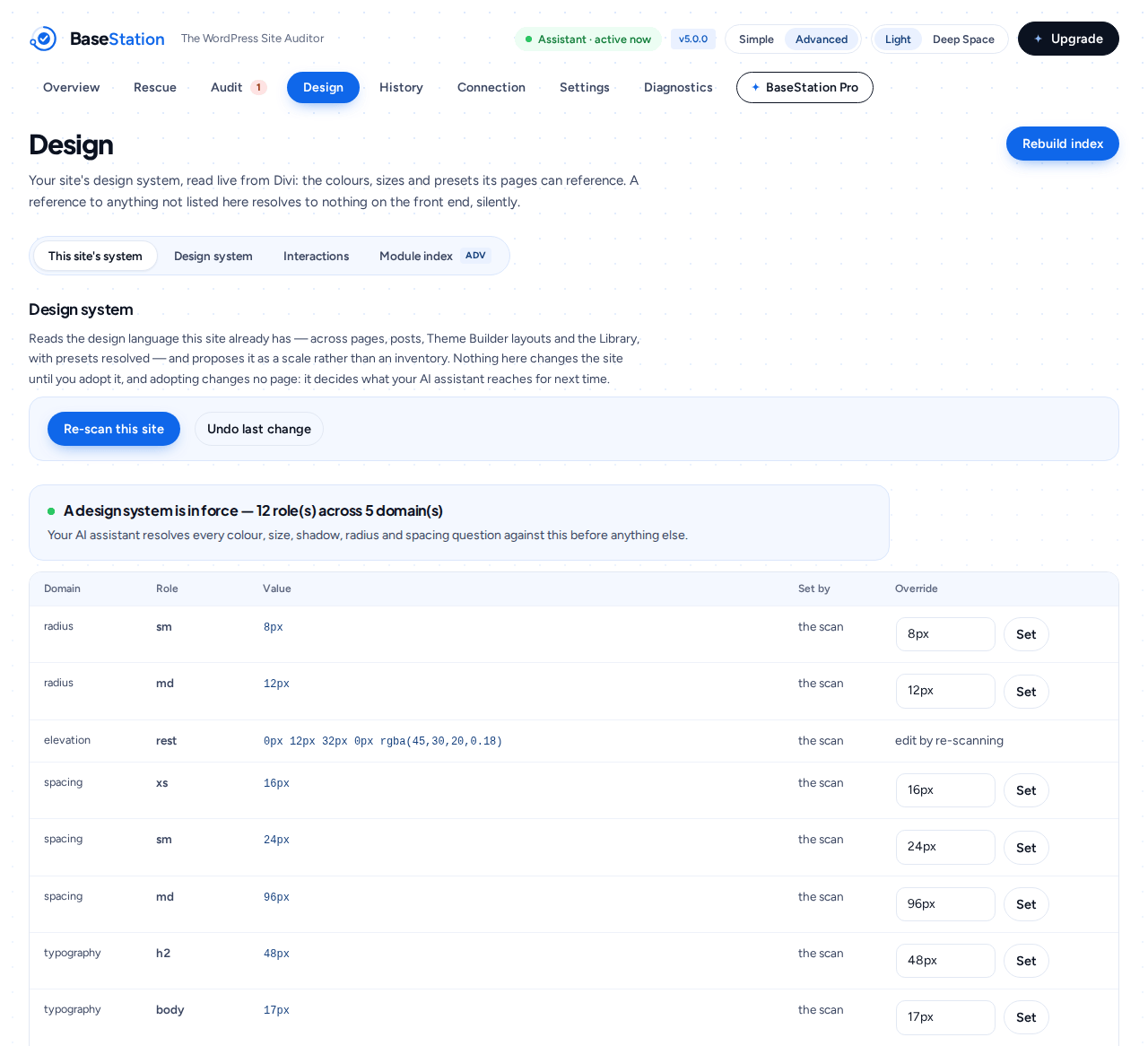
Task: Edit typography h2 override field
Action: (x=945, y=961)
